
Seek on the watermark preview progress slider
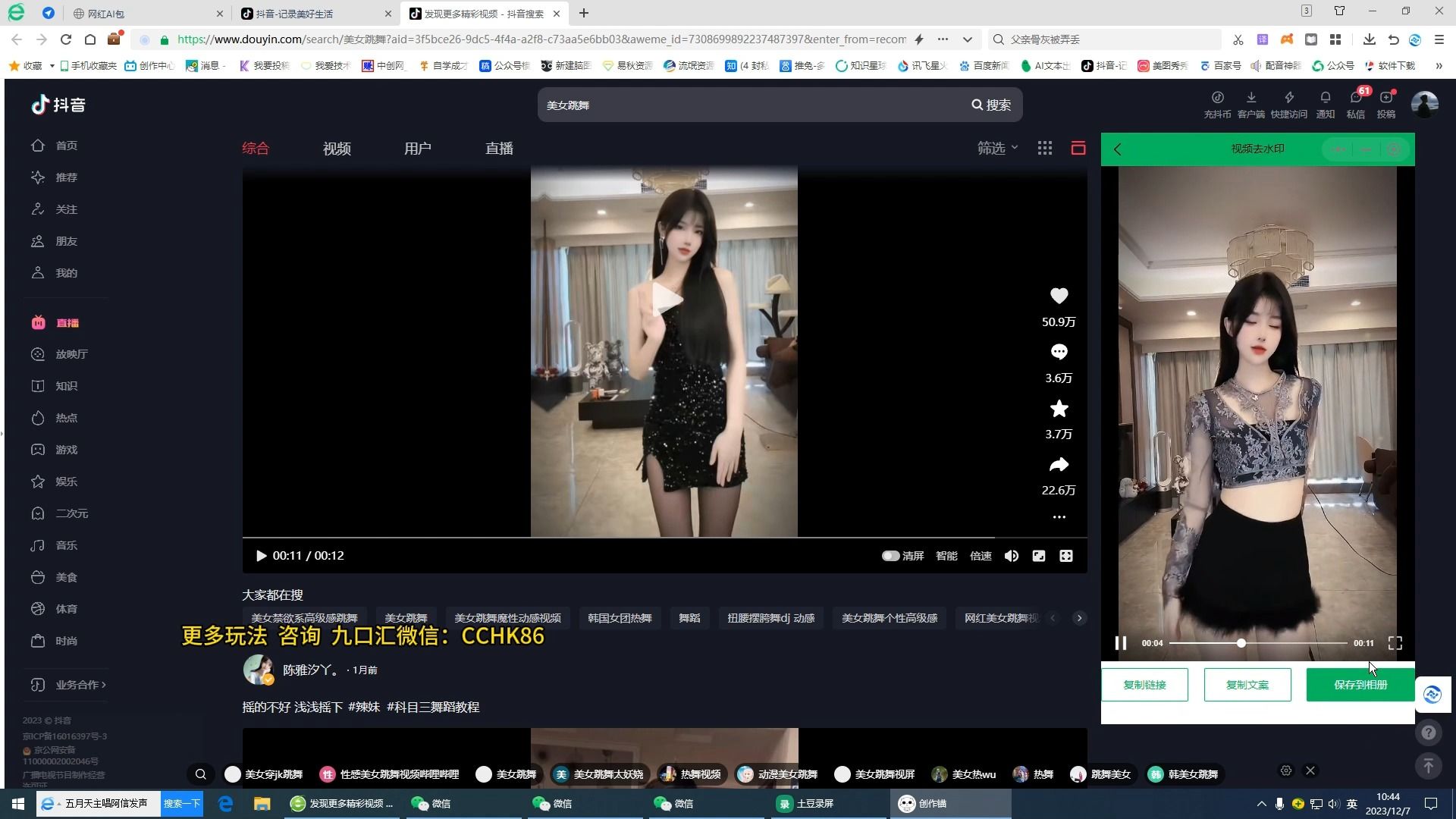1257,643
